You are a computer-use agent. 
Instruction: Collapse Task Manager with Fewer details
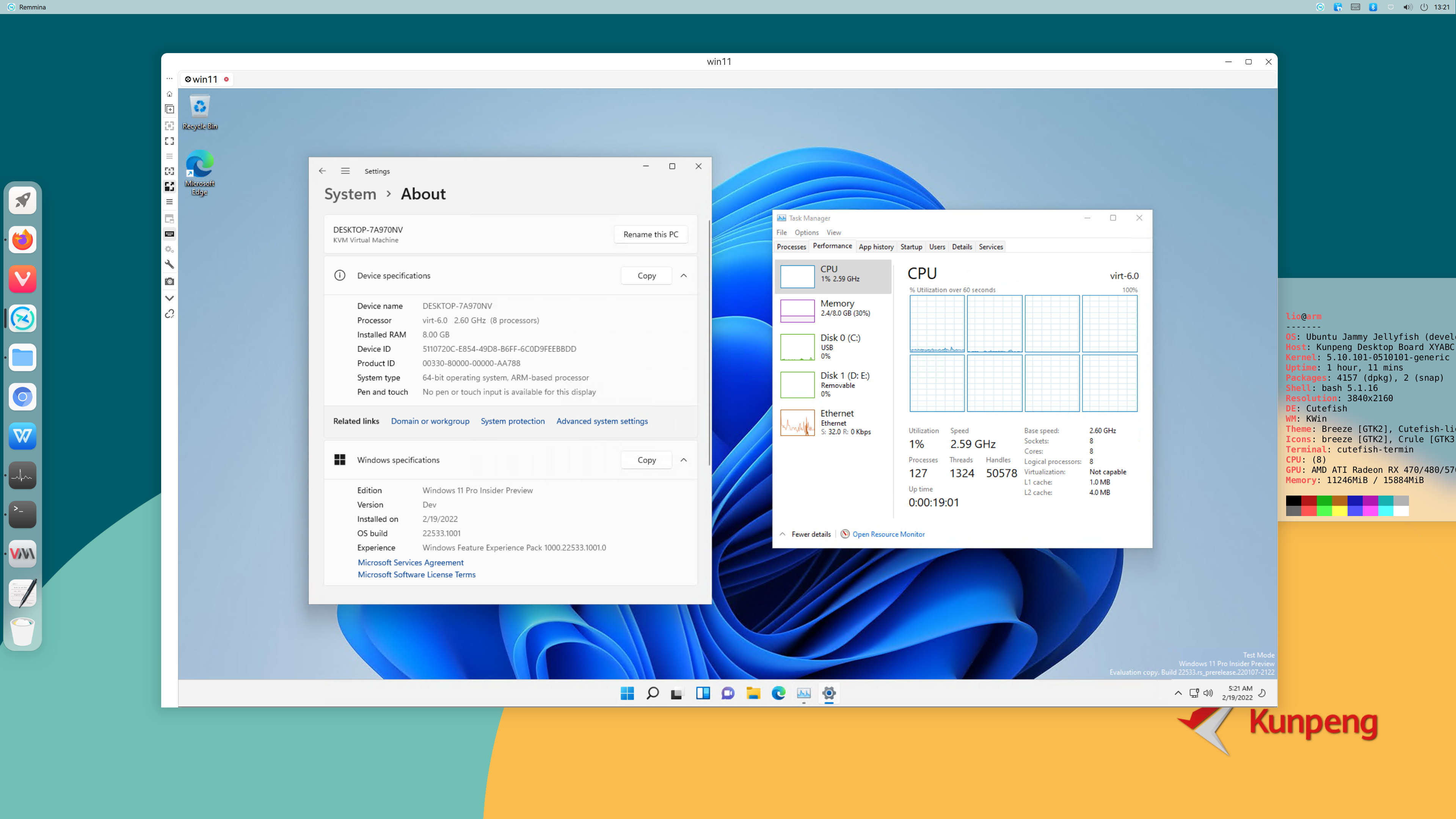pos(805,534)
